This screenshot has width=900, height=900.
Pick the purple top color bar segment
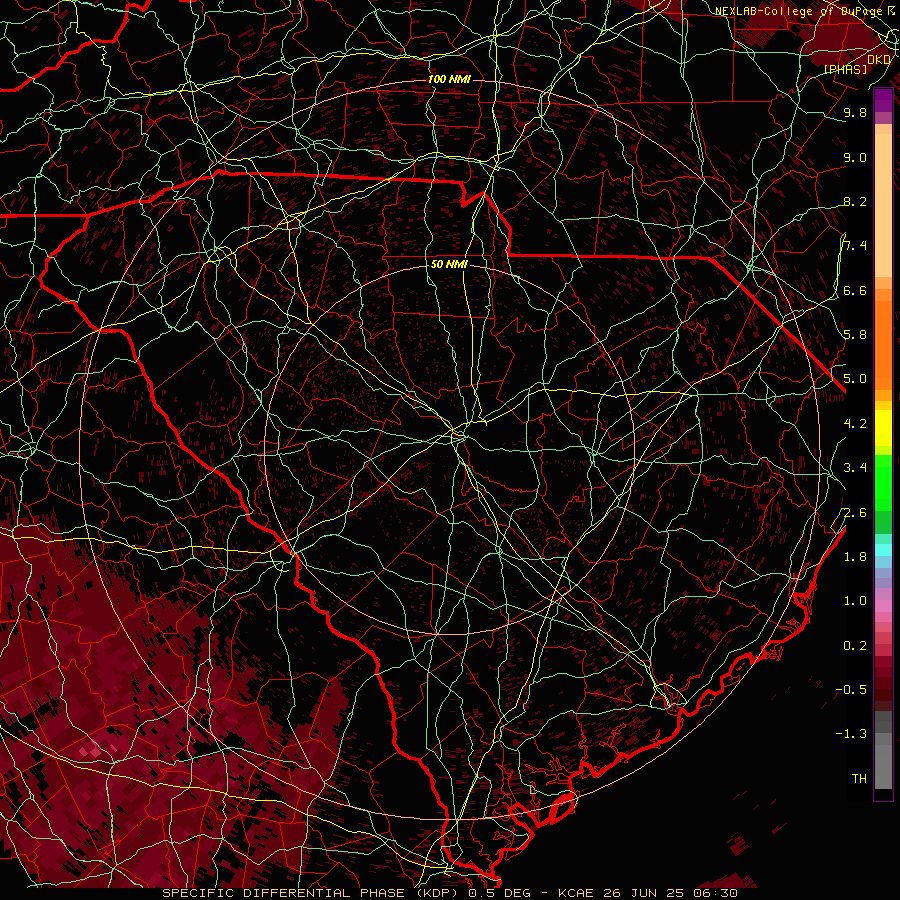click(883, 100)
